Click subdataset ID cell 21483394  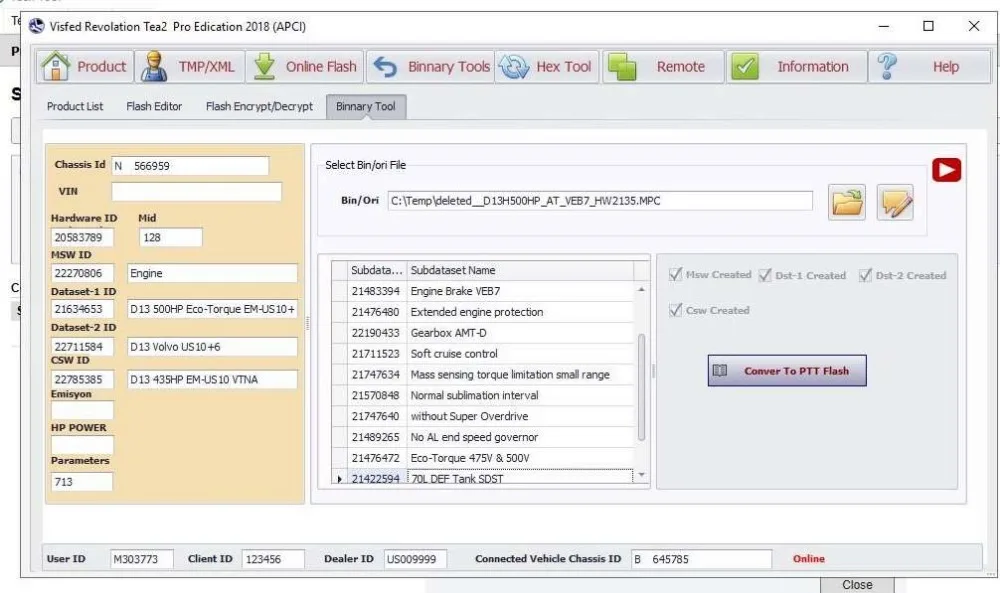(x=376, y=291)
